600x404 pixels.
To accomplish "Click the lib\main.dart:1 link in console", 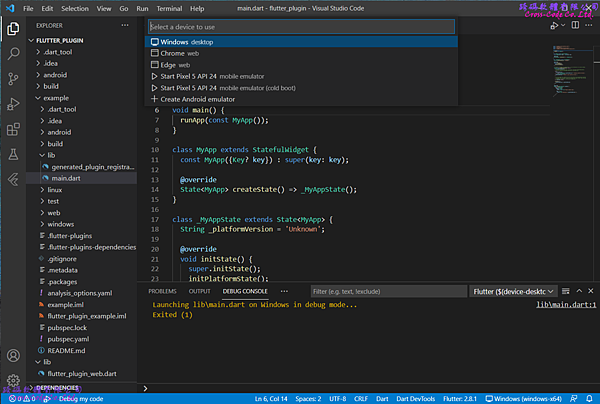I will (566, 304).
